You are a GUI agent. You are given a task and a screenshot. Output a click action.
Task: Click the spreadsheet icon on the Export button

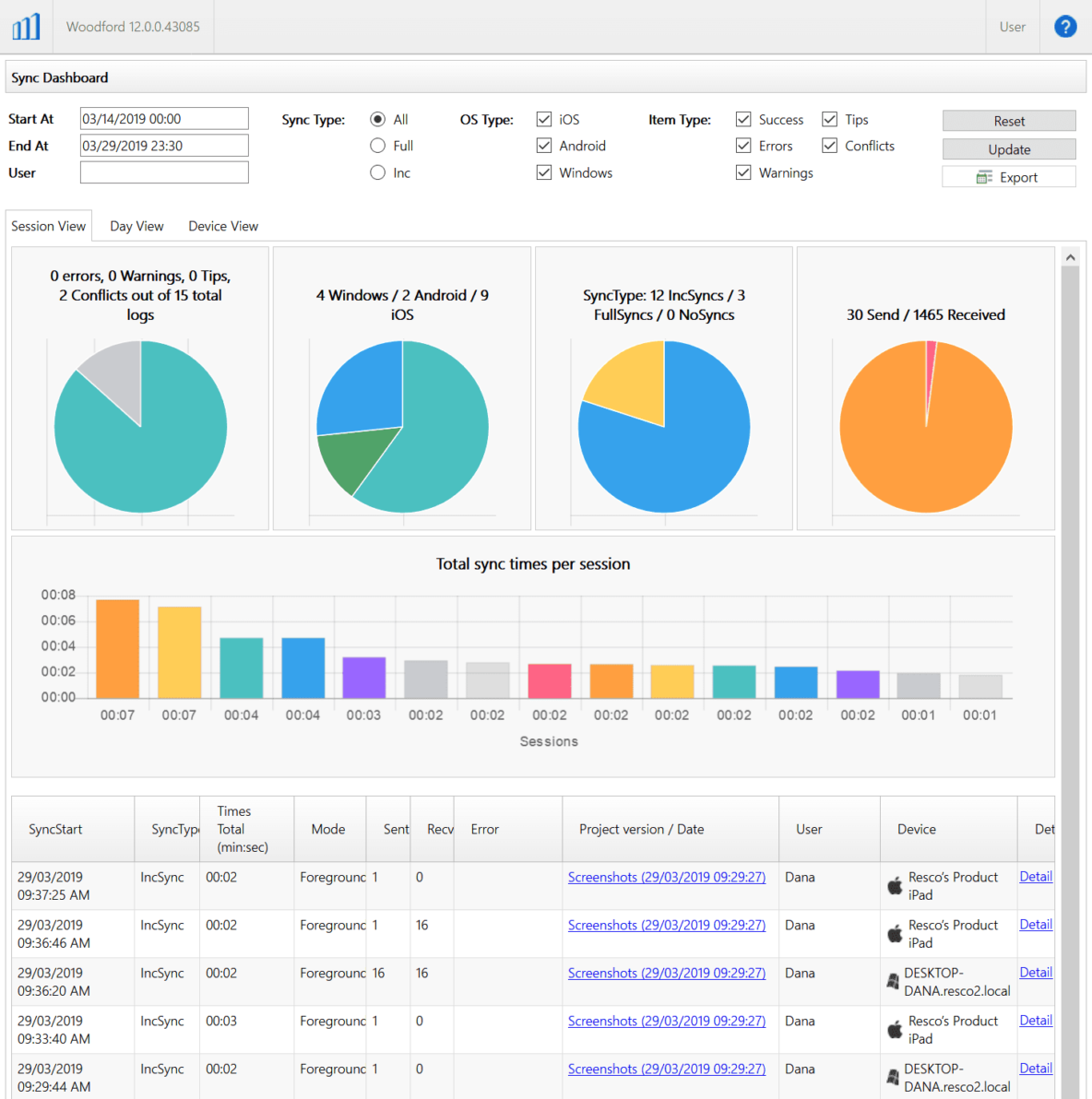point(983,177)
